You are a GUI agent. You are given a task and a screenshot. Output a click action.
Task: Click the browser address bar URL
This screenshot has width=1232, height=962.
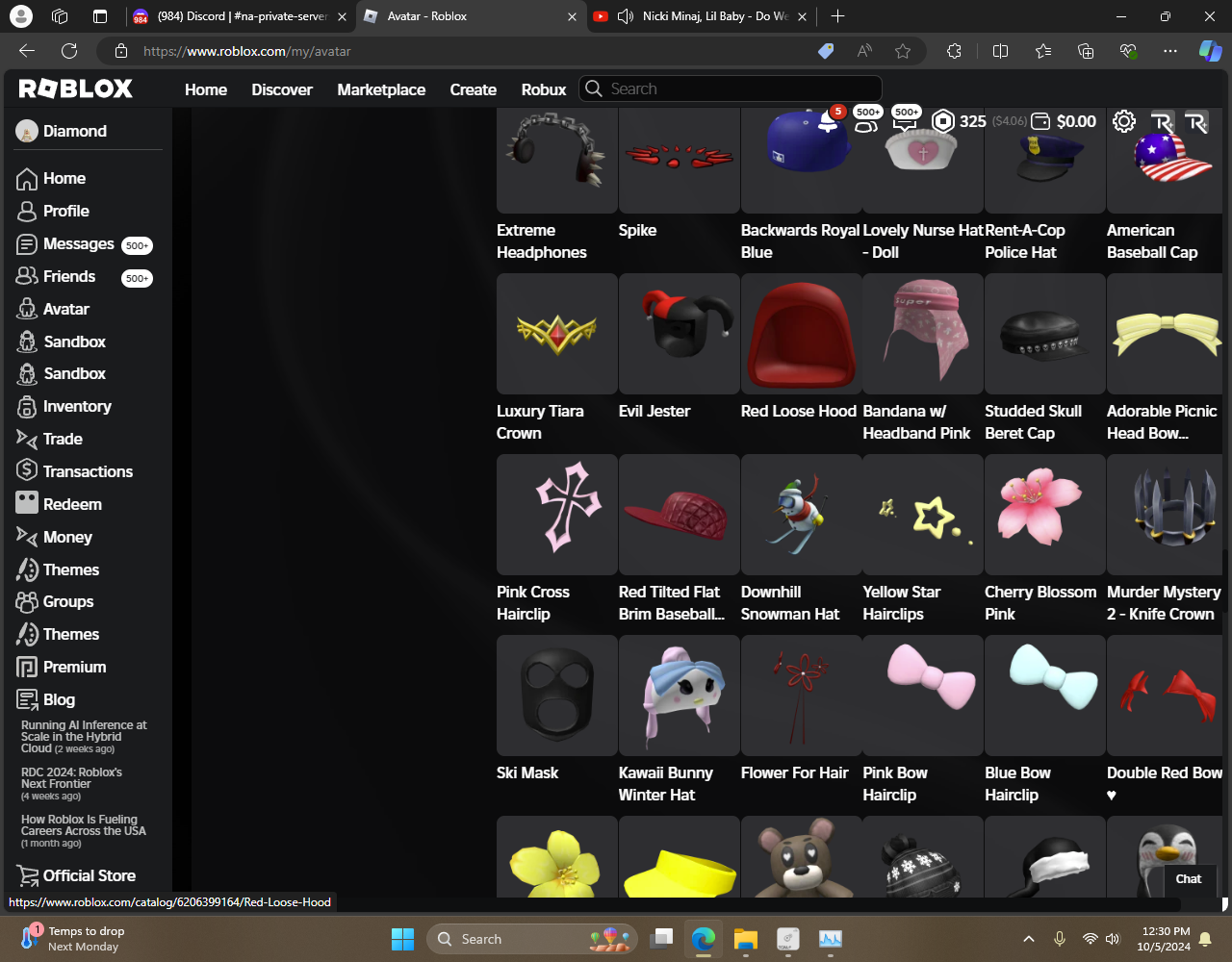(247, 52)
